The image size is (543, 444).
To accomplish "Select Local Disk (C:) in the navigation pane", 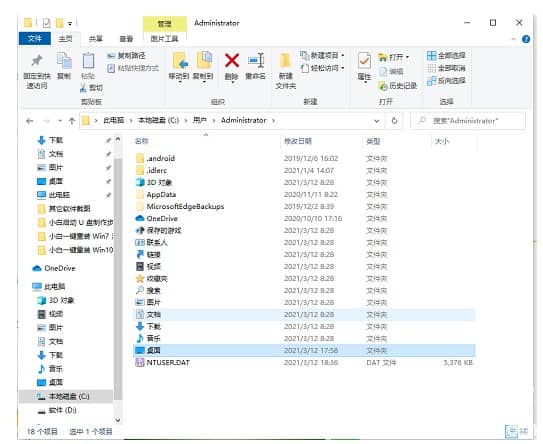I will tap(66, 397).
